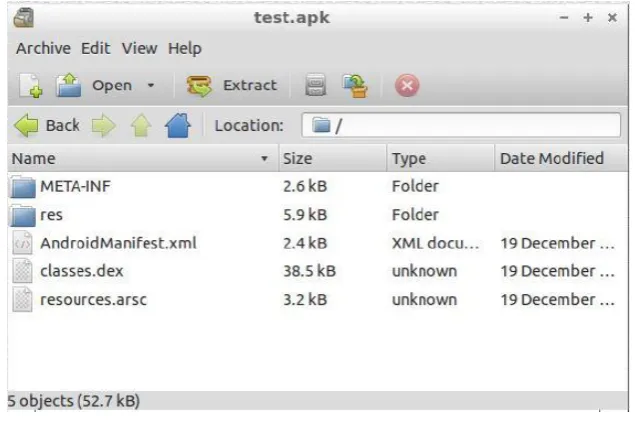Click the Open archive icon

[x=68, y=85]
